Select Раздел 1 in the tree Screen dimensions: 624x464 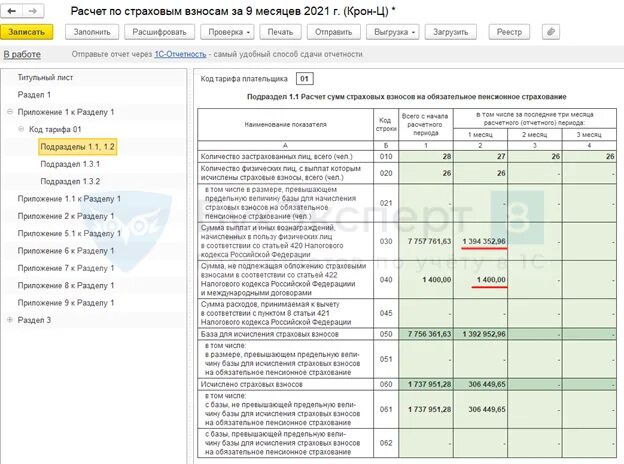(34, 95)
